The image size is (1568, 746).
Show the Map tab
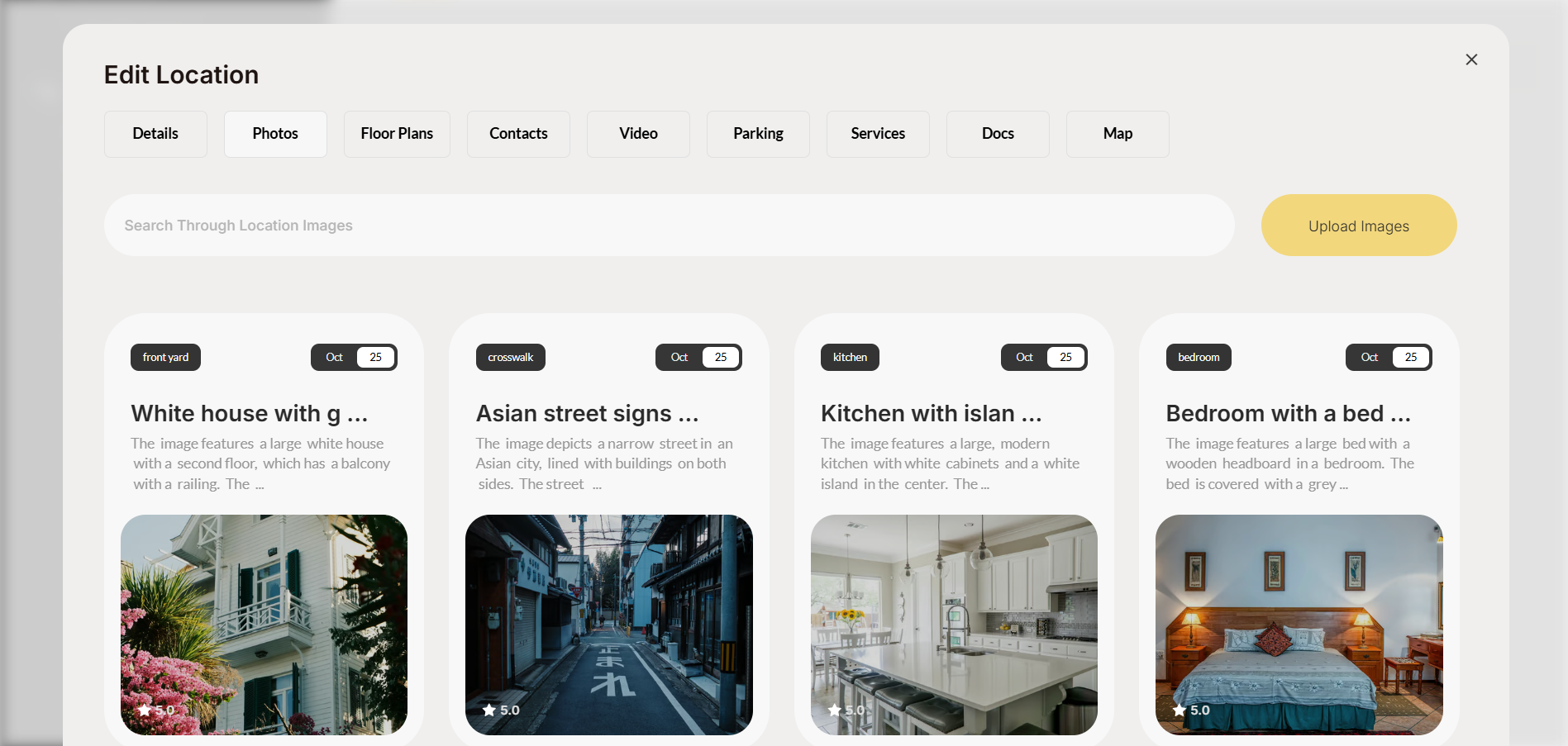1118,134
